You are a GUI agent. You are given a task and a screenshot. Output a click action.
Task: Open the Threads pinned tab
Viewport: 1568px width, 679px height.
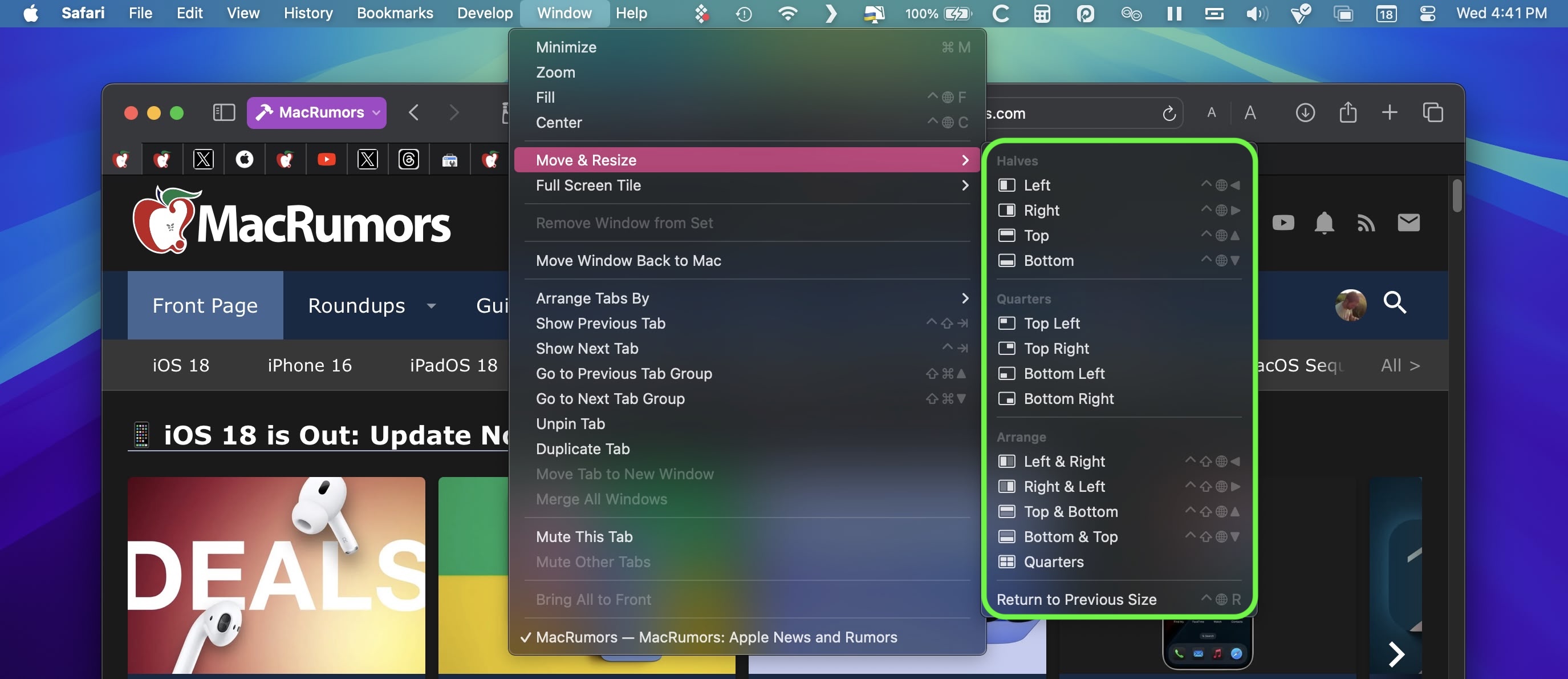point(408,160)
